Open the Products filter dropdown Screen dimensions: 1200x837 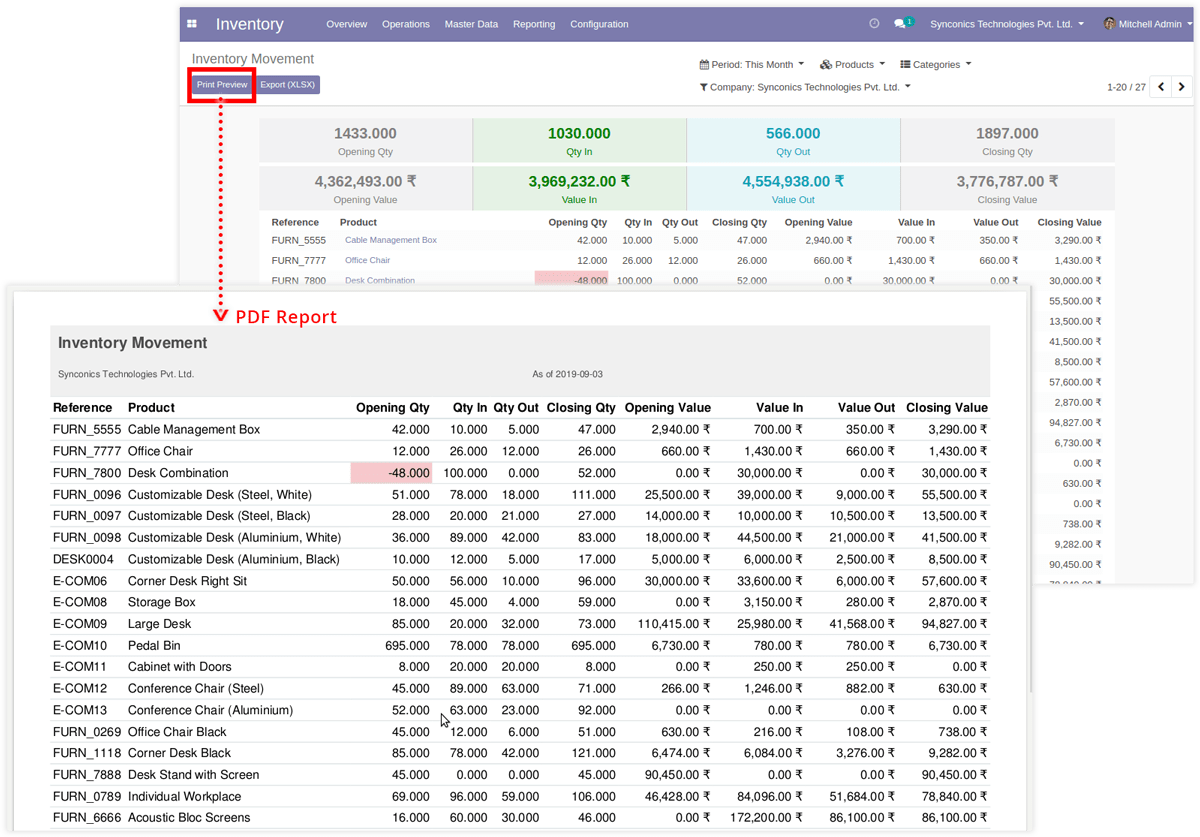(x=852, y=65)
